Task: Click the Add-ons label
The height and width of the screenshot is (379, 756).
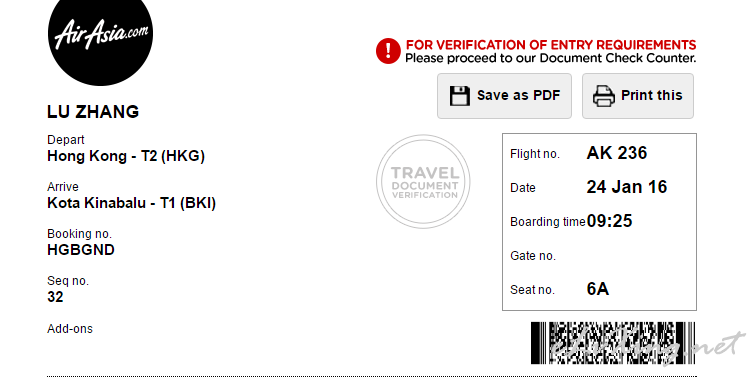Action: pos(70,329)
